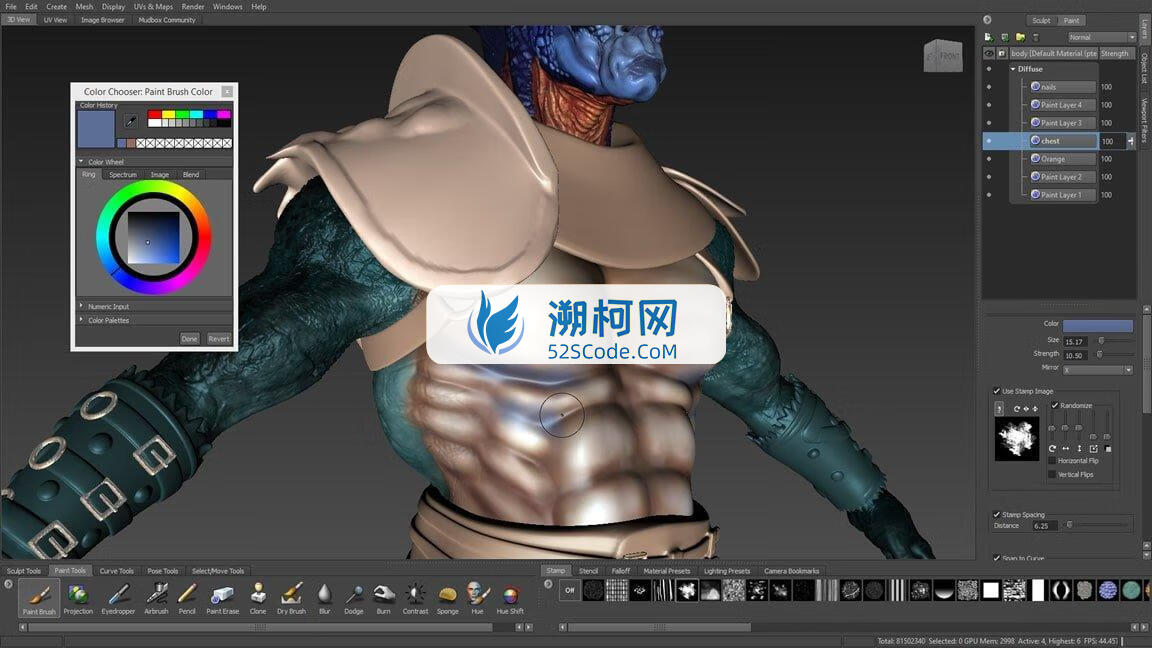Expand the Numeric Input section
The height and width of the screenshot is (648, 1152).
click(82, 306)
